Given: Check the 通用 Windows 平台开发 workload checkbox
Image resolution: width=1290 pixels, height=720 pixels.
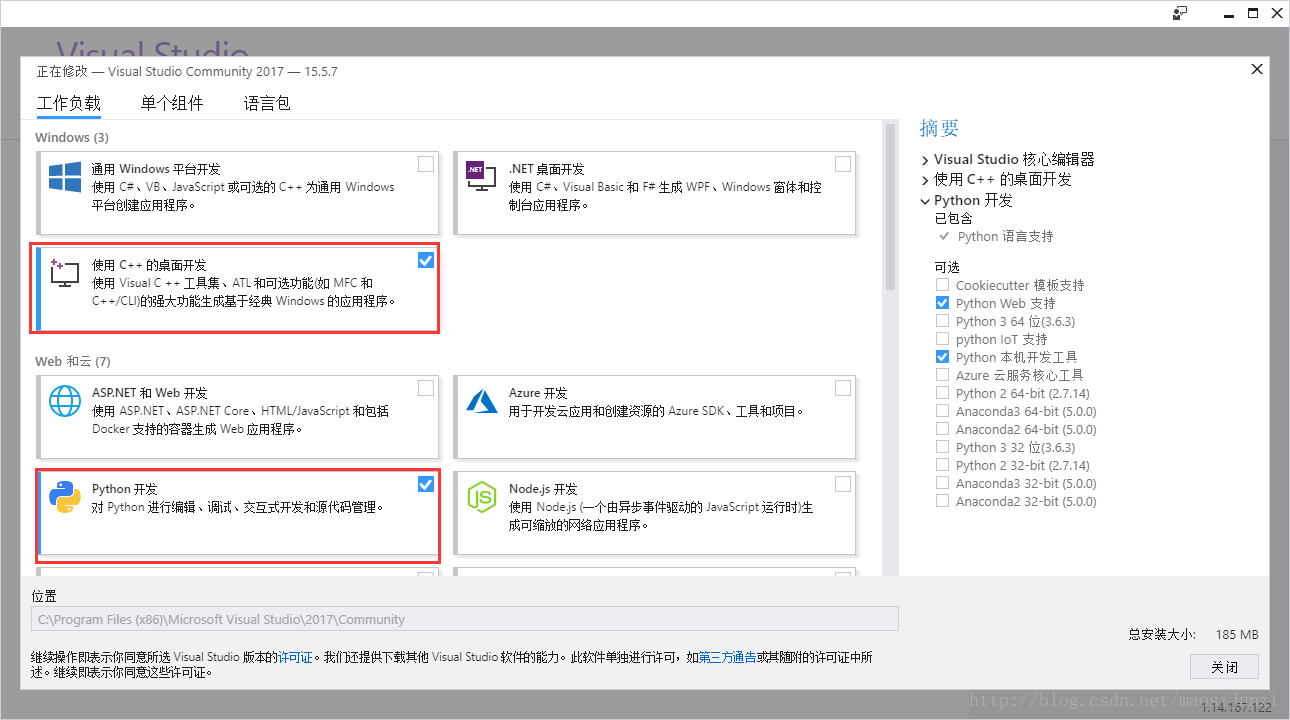Looking at the screenshot, I should (x=426, y=164).
